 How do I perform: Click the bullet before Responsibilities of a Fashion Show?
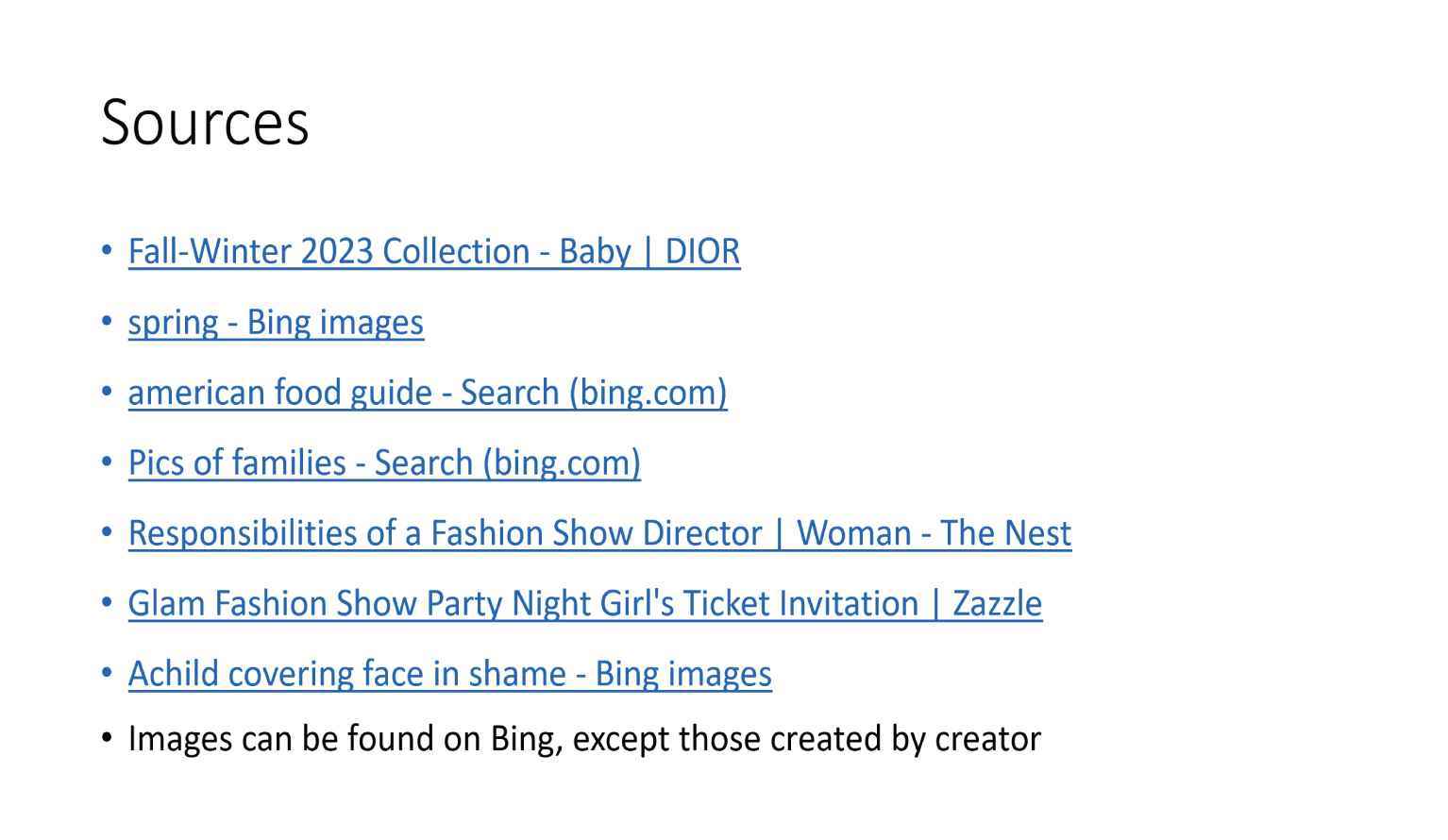107,533
